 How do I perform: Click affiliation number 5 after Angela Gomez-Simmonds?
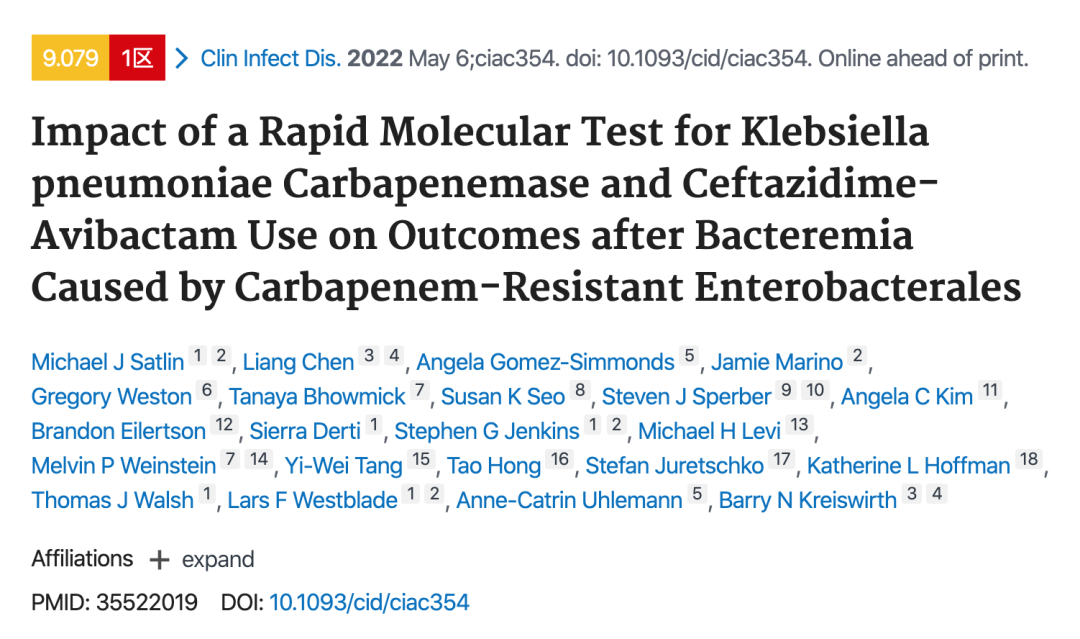click(x=689, y=356)
